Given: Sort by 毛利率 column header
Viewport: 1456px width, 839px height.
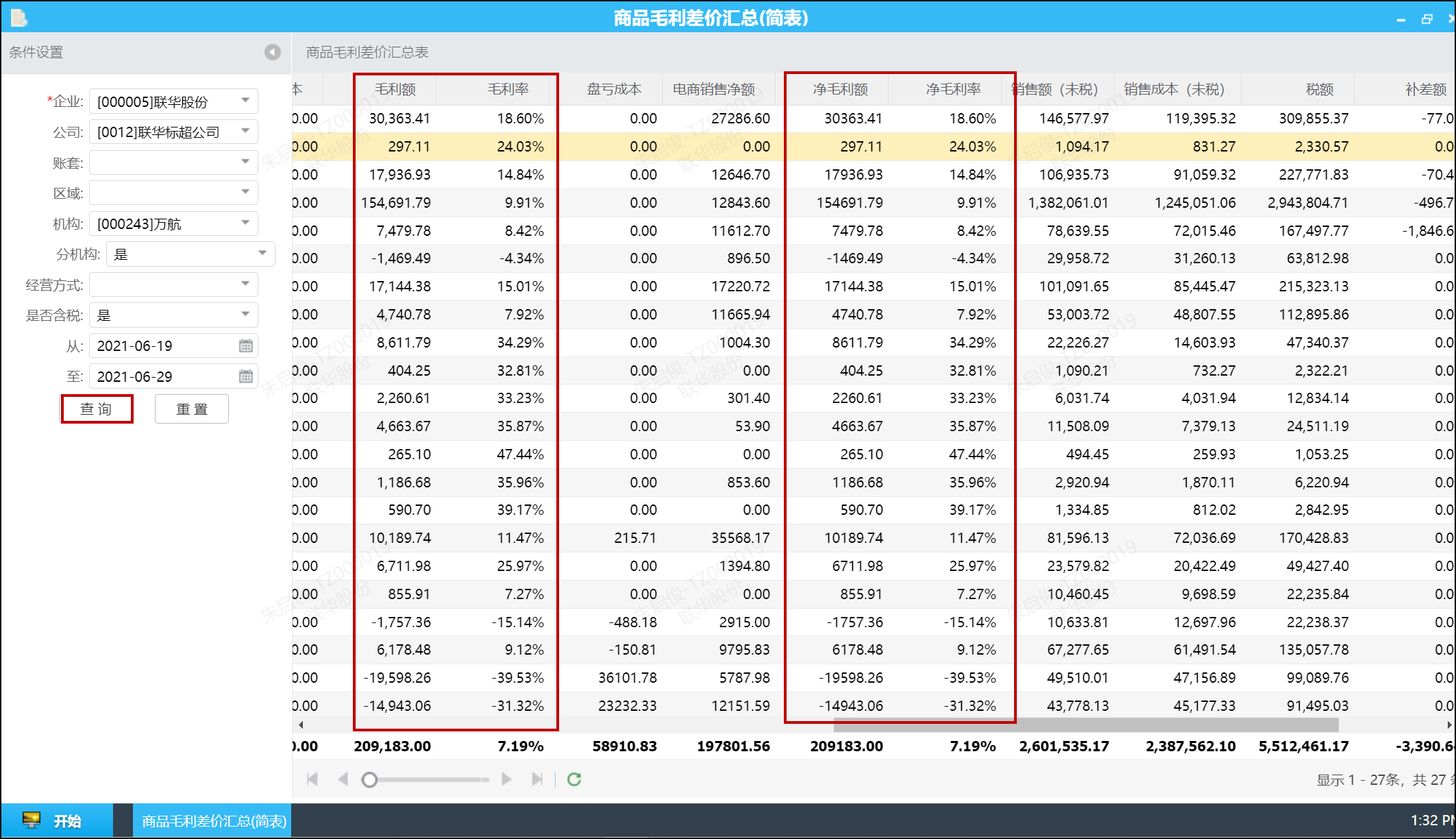Looking at the screenshot, I should click(508, 89).
